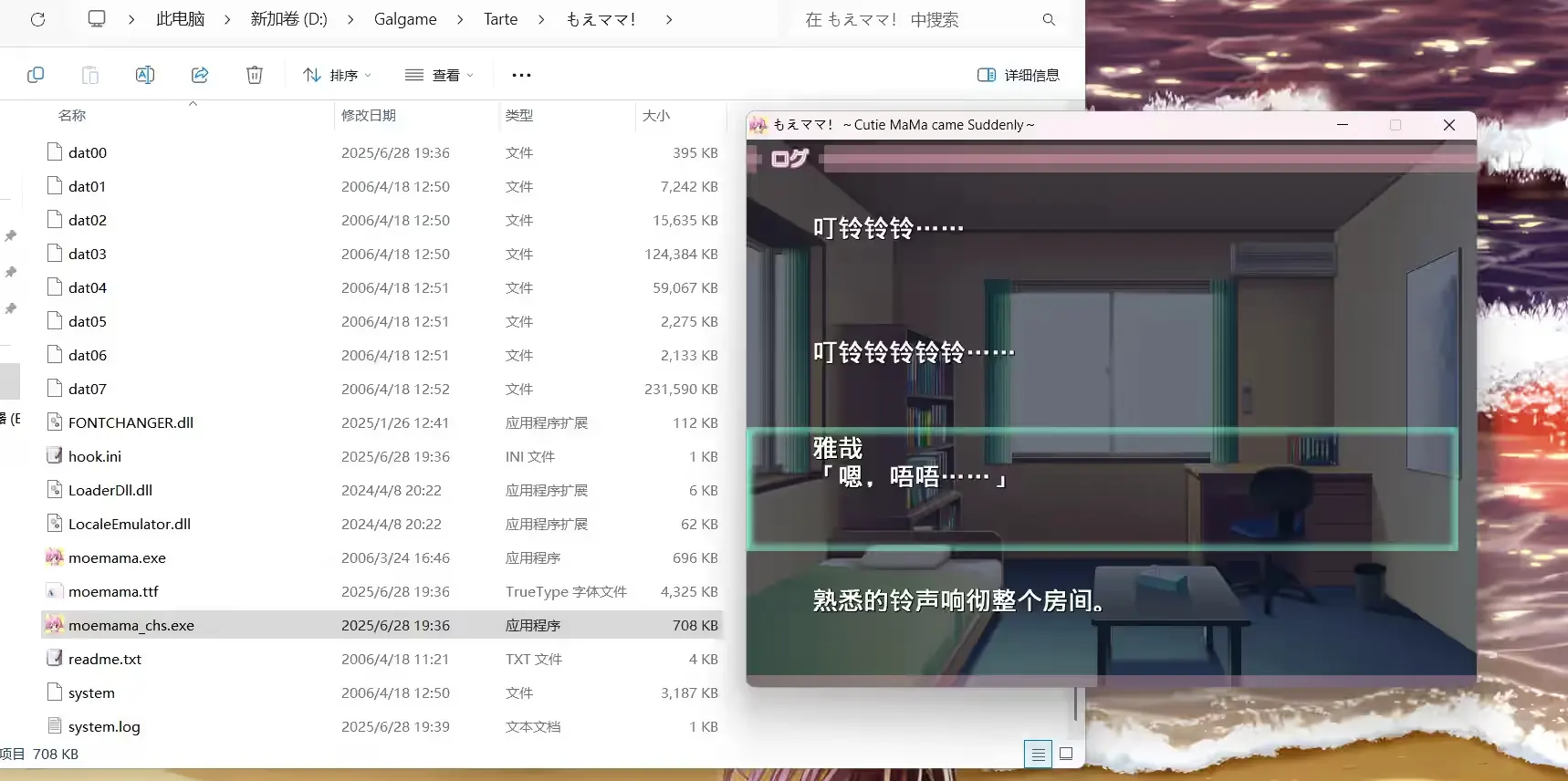Click the ログ label in game window
Image resolution: width=1568 pixels, height=781 pixels.
pos(789,159)
